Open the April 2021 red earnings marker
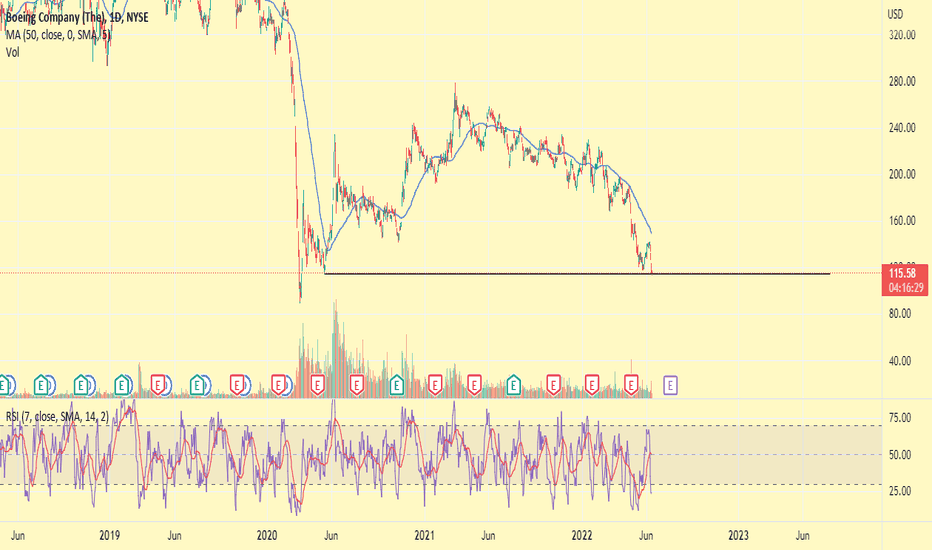 coord(474,385)
